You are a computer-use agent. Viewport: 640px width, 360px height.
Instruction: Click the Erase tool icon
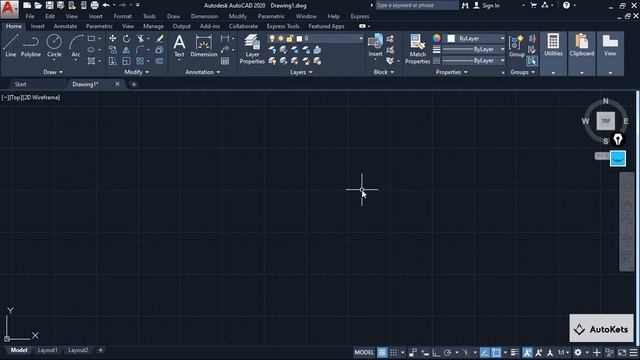tap(160, 38)
